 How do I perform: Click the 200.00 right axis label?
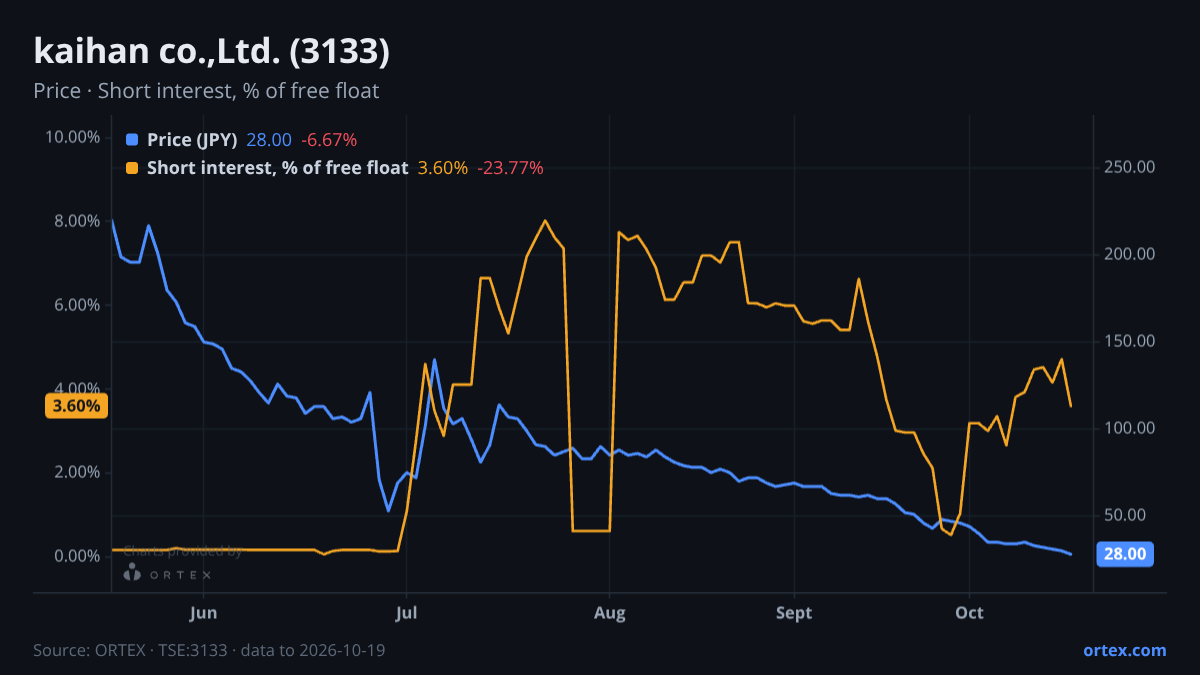(x=1130, y=254)
